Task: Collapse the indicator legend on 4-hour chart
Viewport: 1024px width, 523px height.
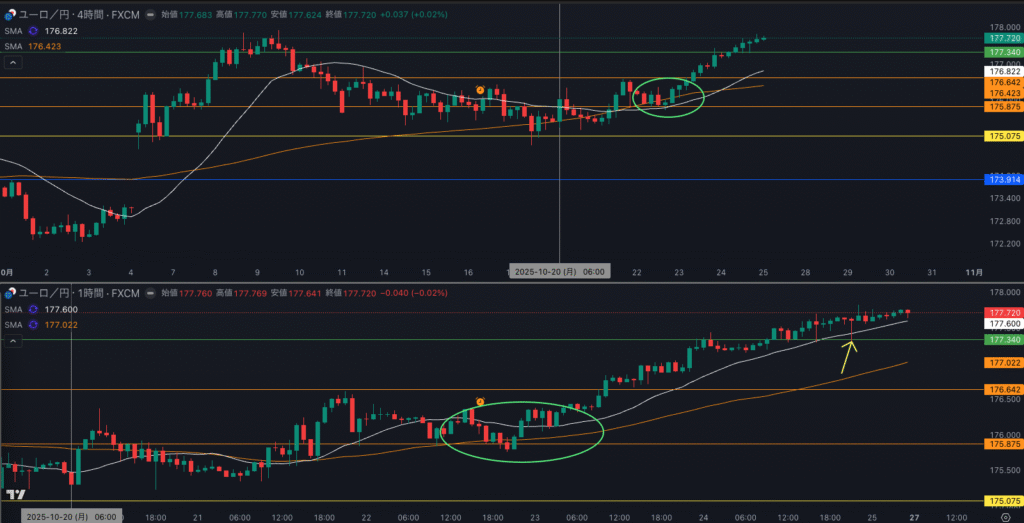Action: point(13,62)
